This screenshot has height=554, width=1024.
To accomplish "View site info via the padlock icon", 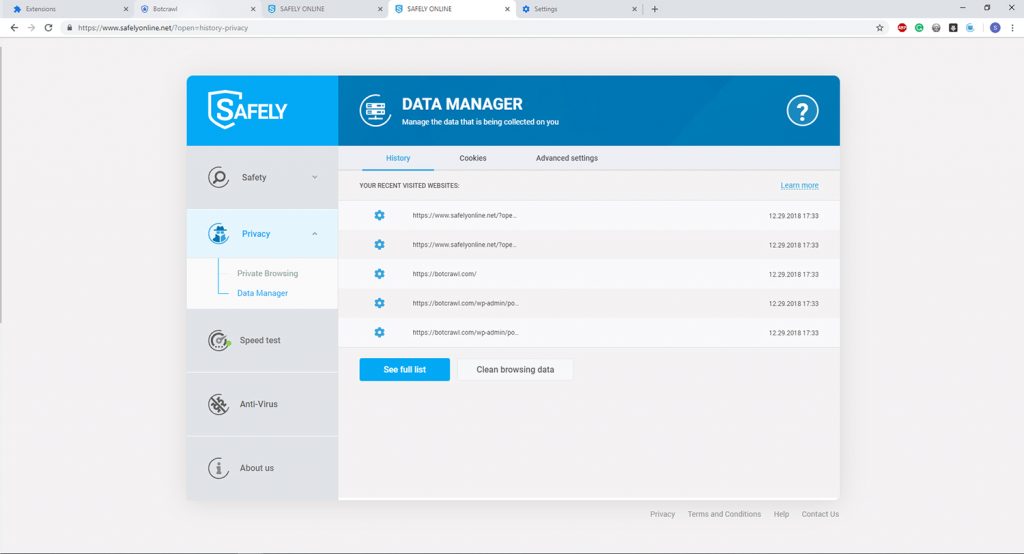I will [69, 27].
